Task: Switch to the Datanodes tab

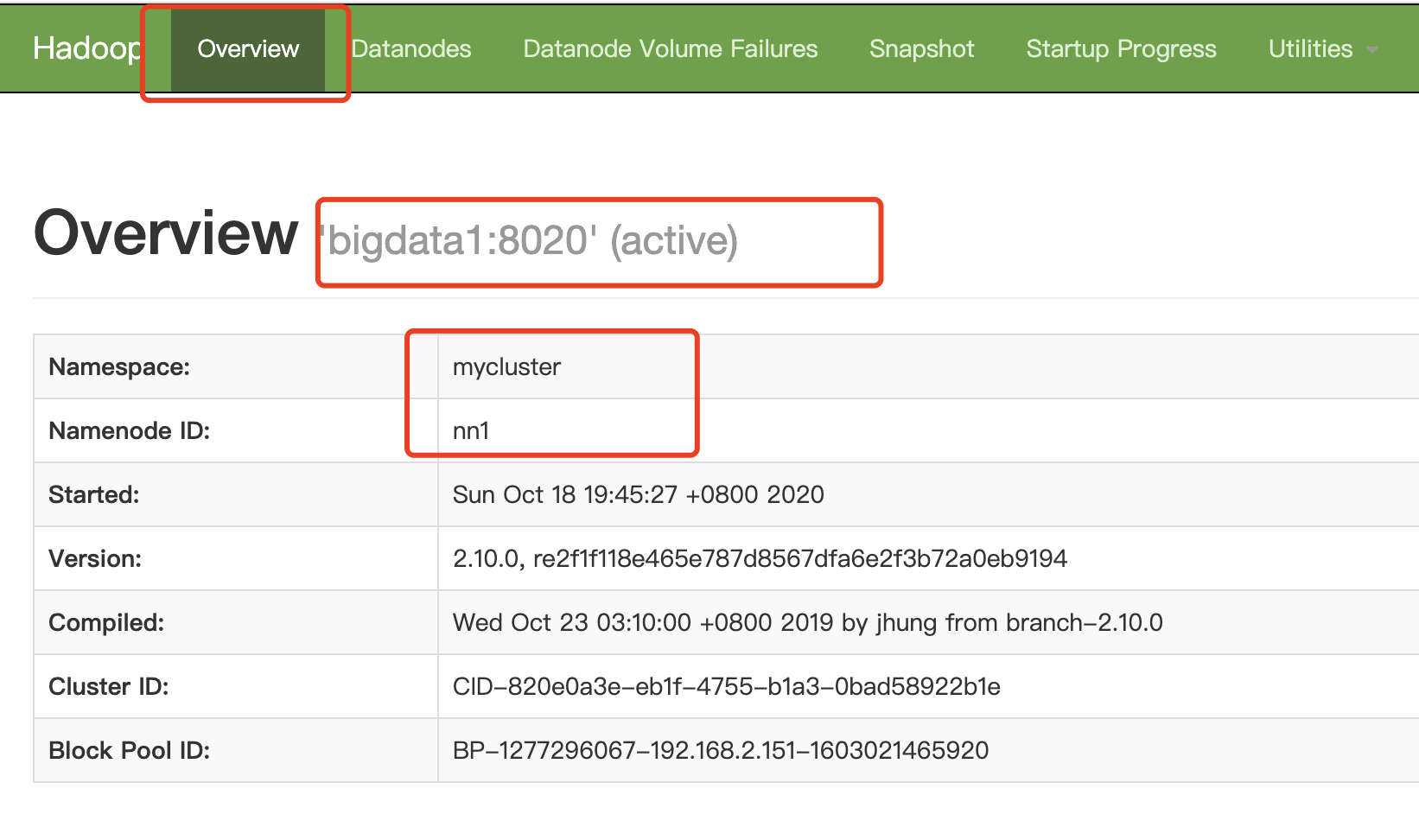Action: click(x=411, y=49)
